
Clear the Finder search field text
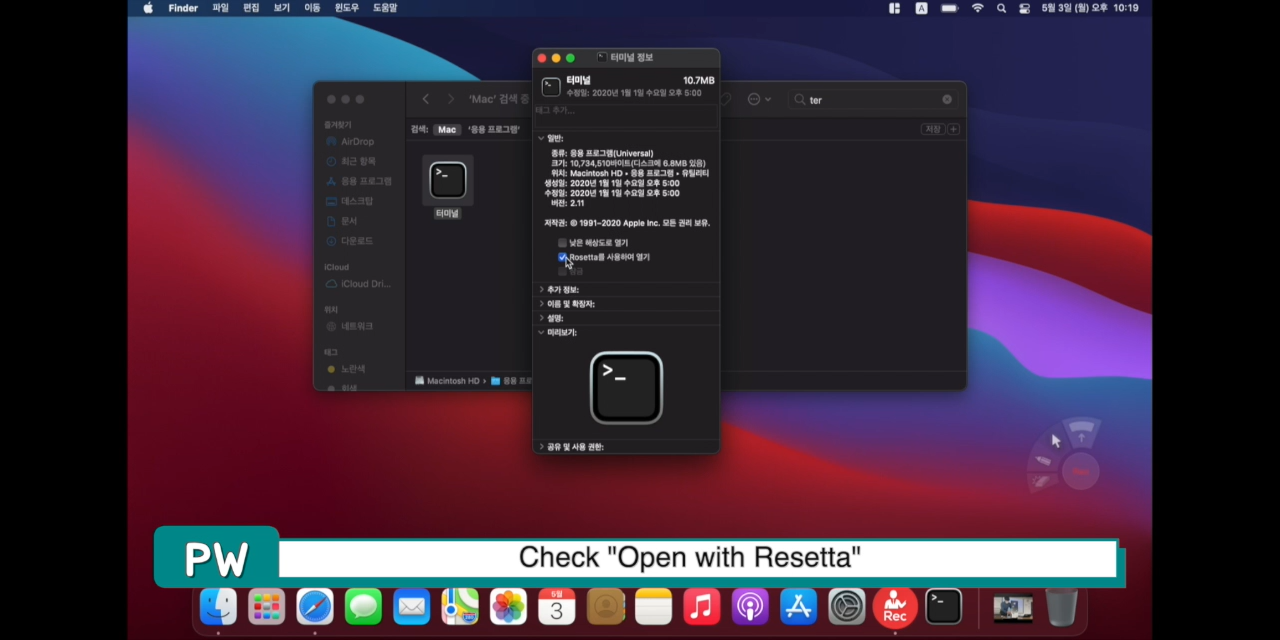point(947,99)
